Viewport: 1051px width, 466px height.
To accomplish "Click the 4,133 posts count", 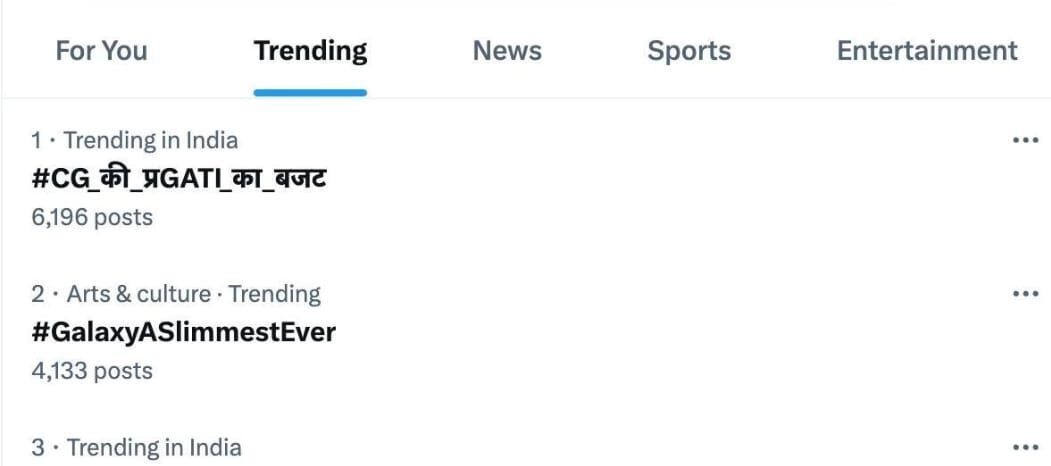I will click(92, 370).
